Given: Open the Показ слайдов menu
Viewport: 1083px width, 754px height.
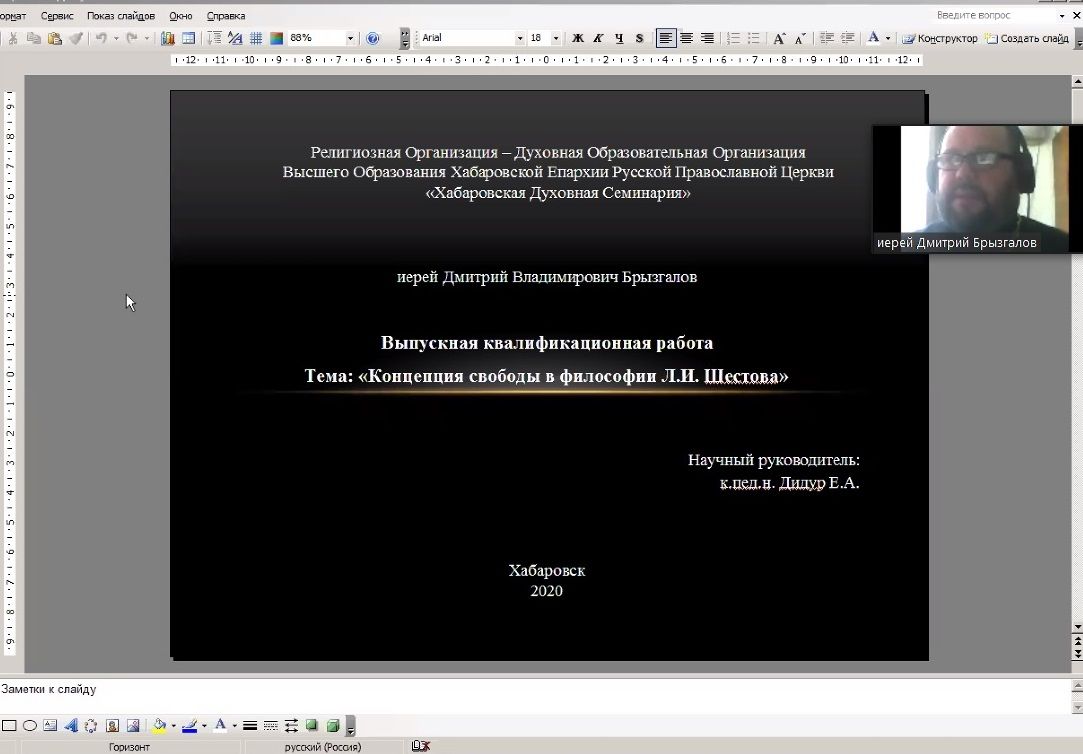Looking at the screenshot, I should (x=121, y=16).
